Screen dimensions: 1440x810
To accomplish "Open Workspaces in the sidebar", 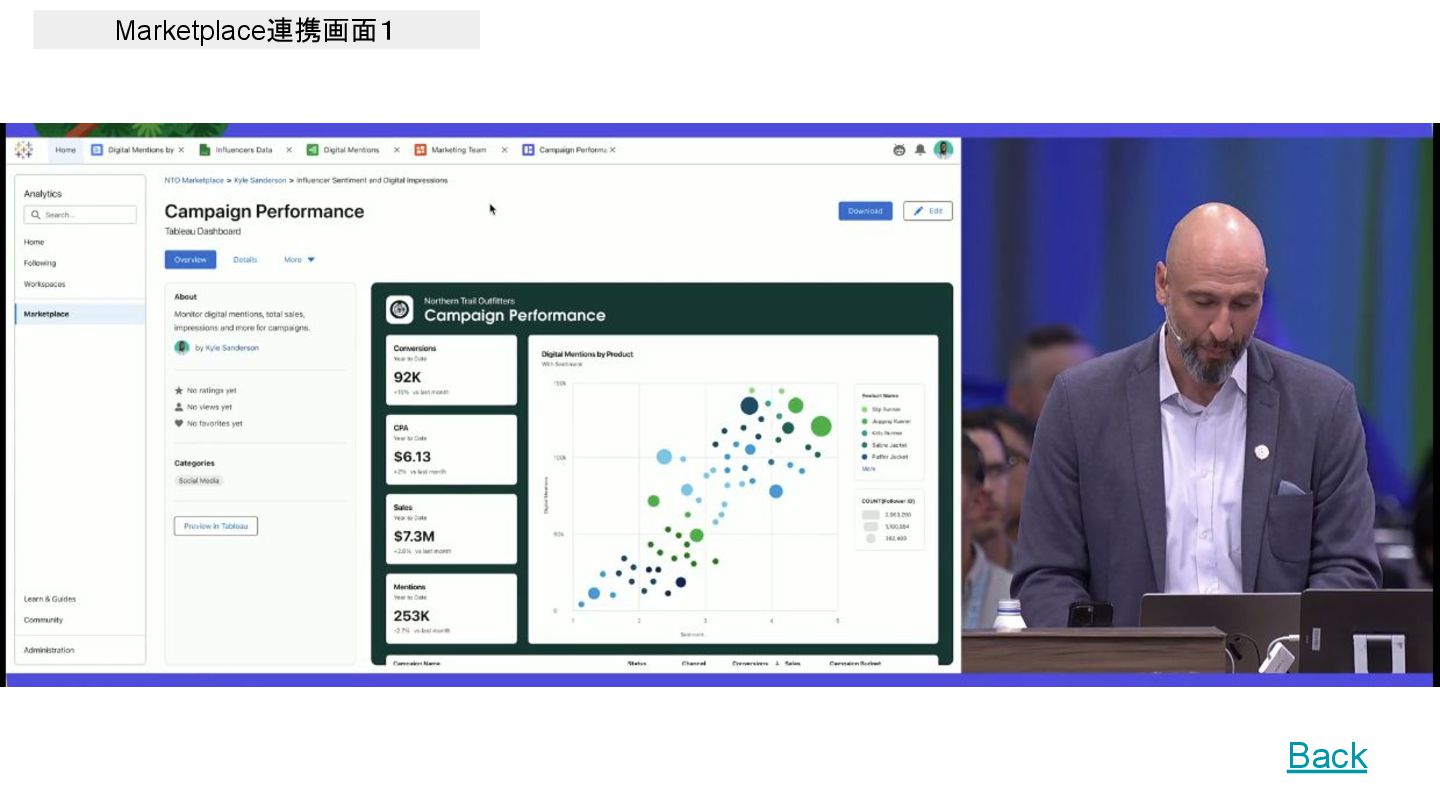I will point(45,284).
